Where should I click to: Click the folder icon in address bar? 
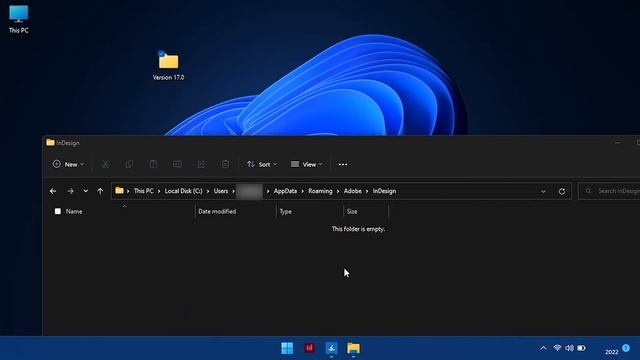coord(119,191)
